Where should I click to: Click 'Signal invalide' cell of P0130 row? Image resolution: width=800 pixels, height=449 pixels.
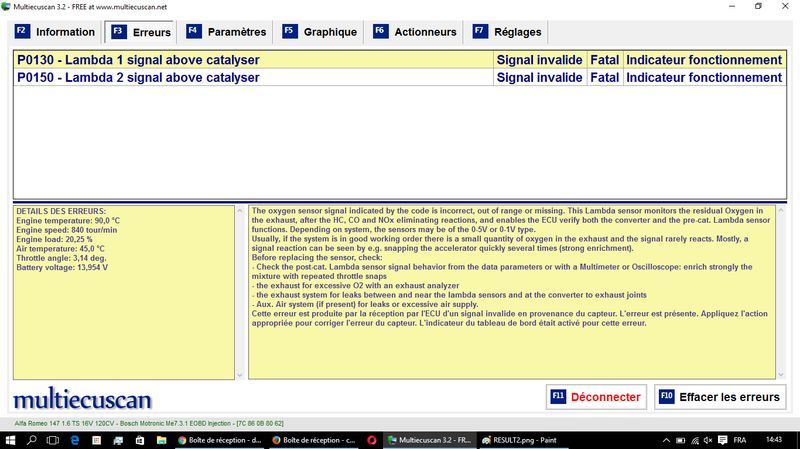click(x=539, y=60)
